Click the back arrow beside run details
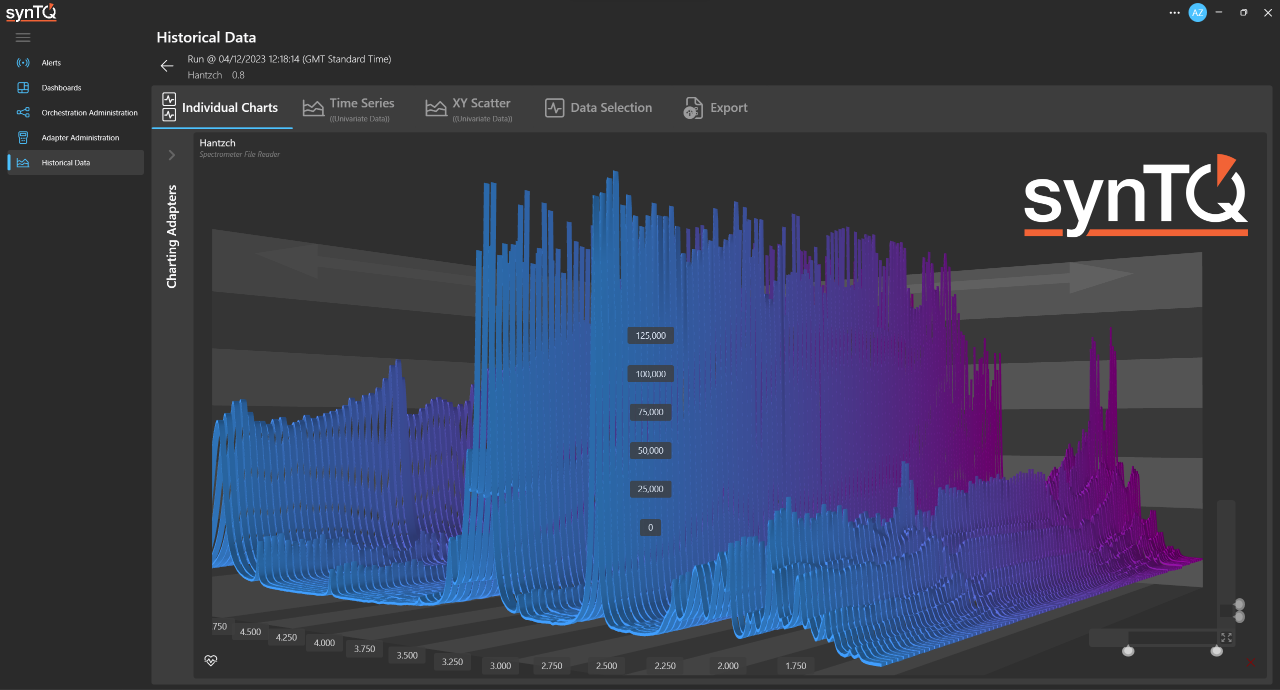The height and width of the screenshot is (690, 1280). click(x=167, y=66)
